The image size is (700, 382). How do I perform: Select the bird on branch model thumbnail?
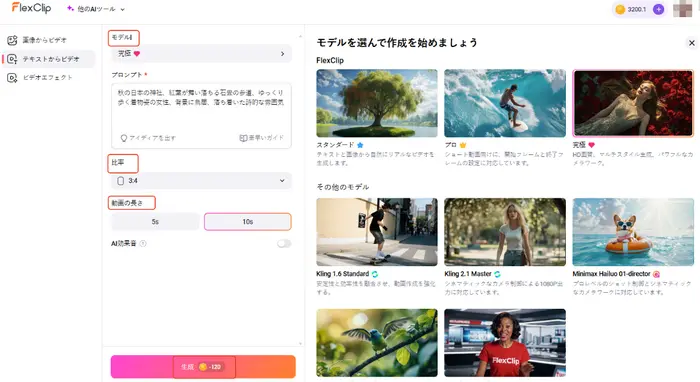pyautogui.click(x=377, y=343)
